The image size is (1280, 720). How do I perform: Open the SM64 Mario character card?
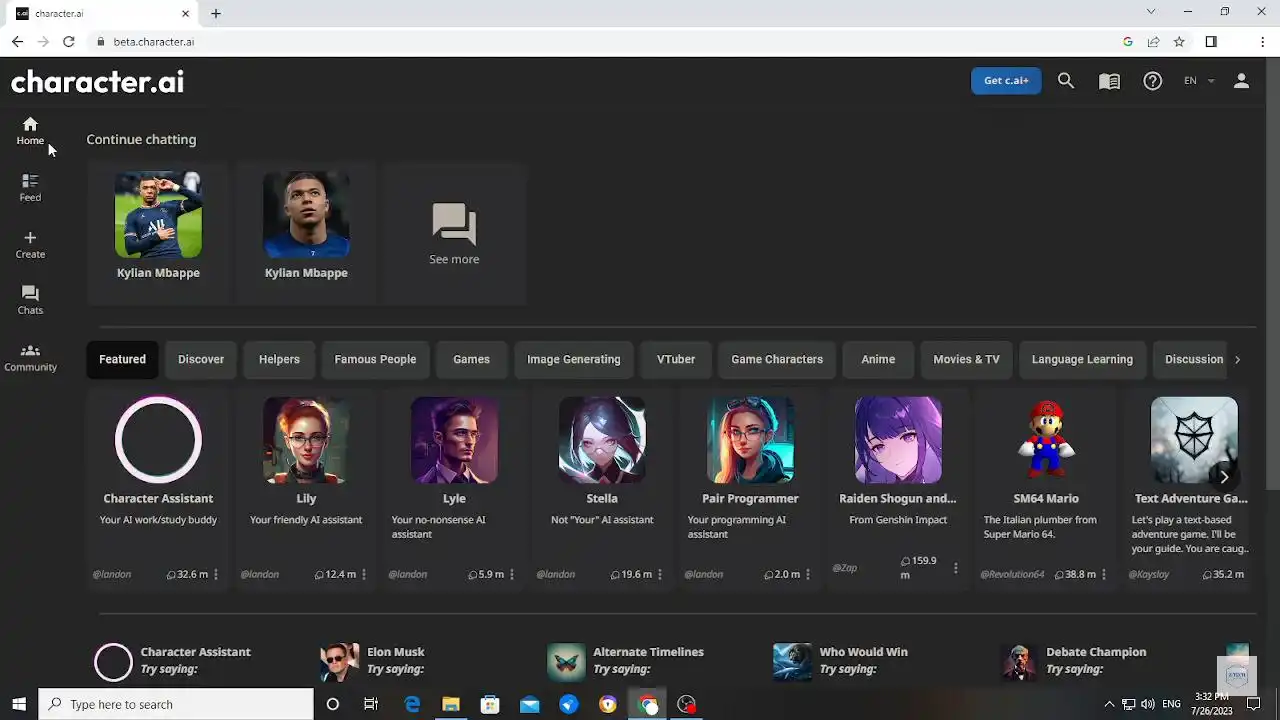[1046, 490]
